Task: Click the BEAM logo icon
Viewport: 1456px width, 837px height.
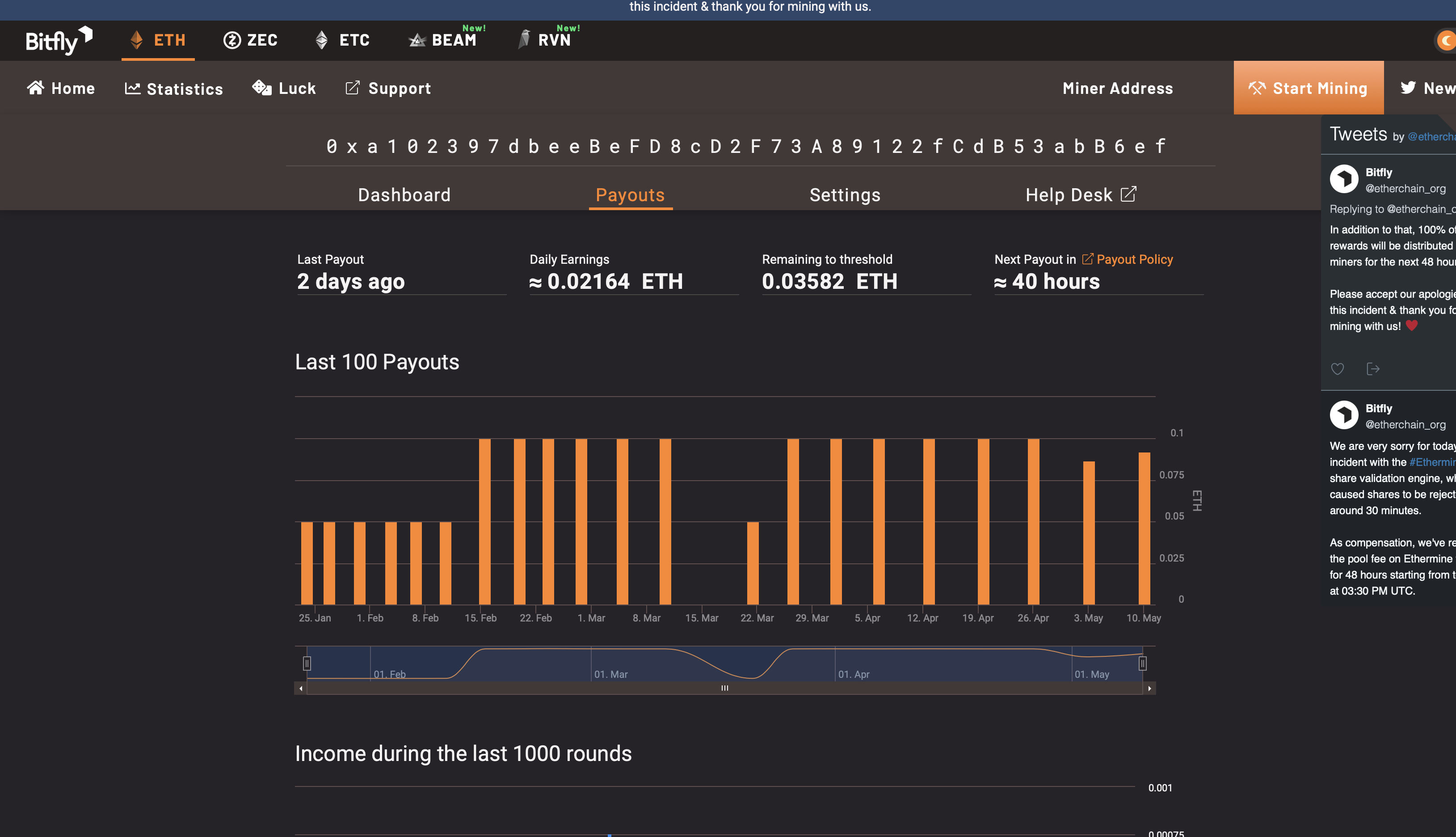Action: pos(417,40)
